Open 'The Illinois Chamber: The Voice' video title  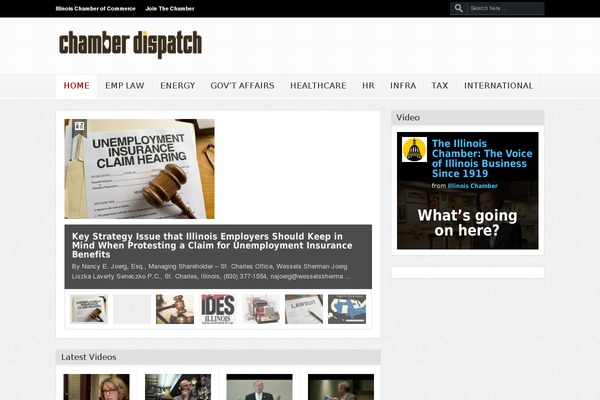tap(482, 158)
